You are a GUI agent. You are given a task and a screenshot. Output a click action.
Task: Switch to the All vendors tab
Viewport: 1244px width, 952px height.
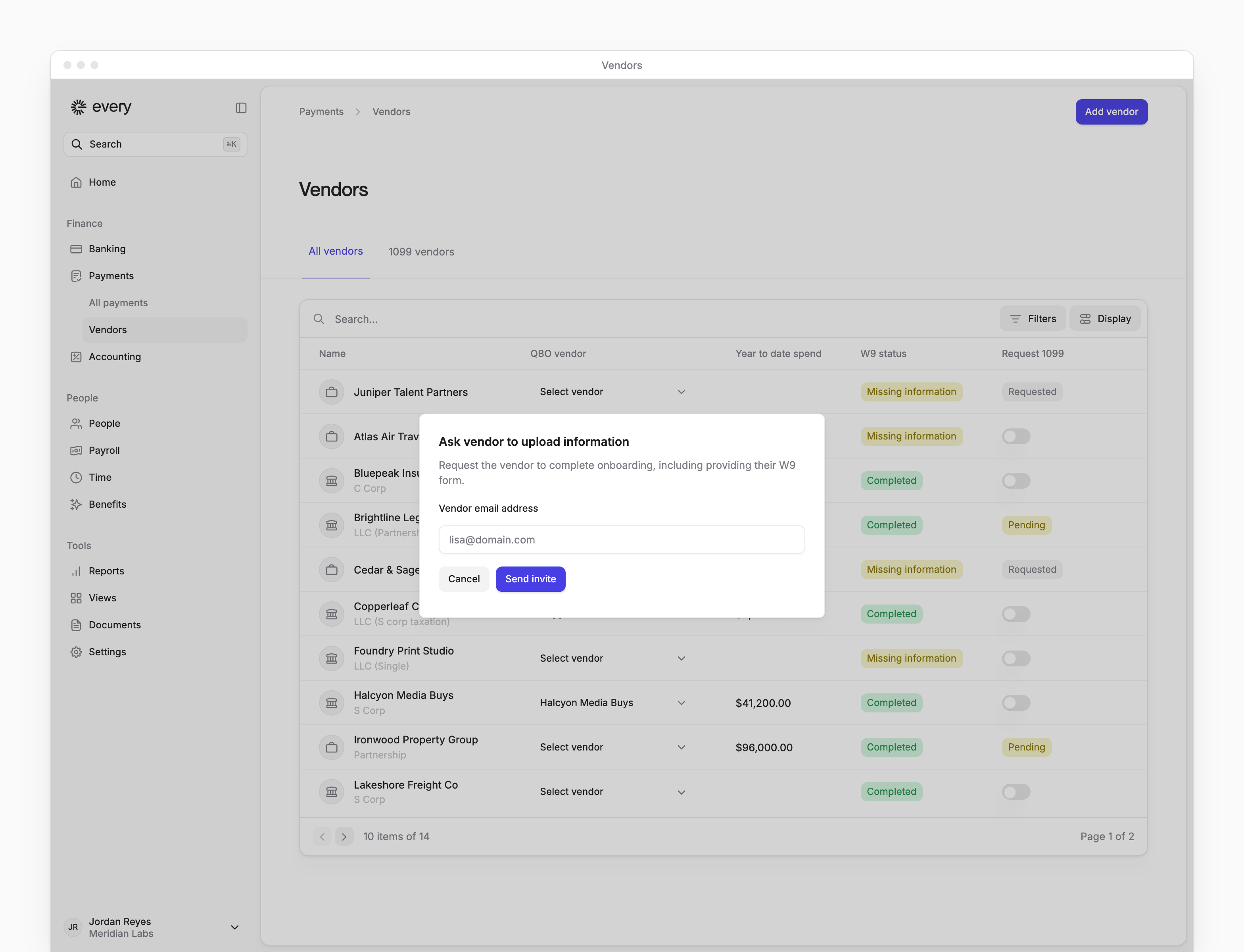[x=336, y=251]
